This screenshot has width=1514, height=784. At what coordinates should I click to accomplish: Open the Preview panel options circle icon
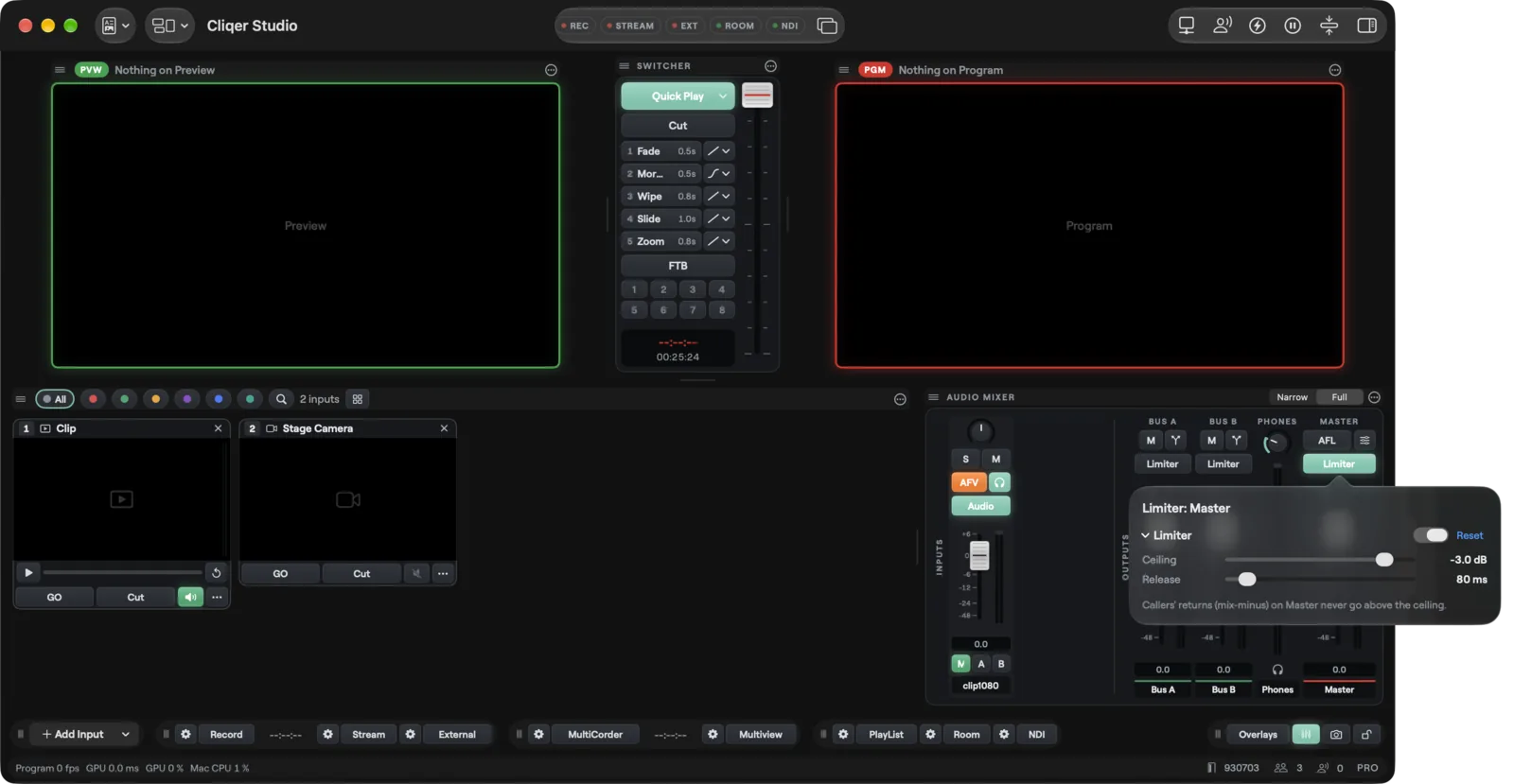(551, 70)
